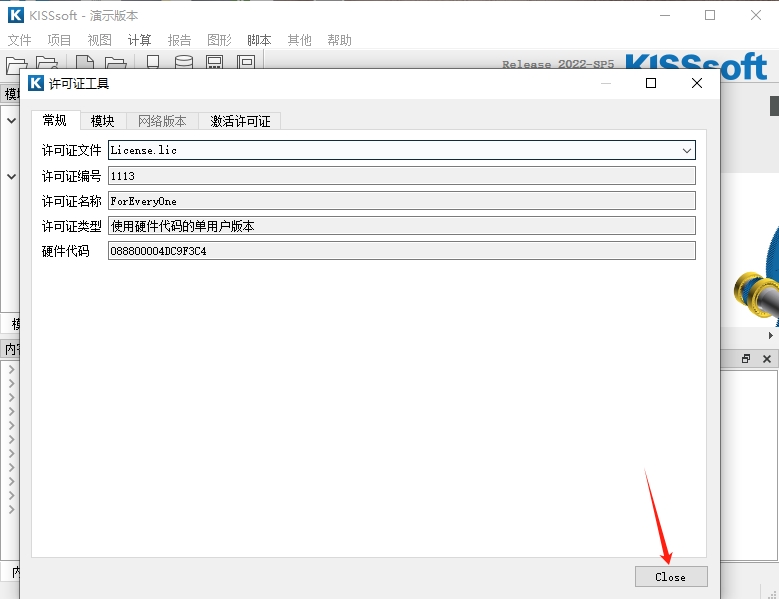The image size is (779, 599).
Task: Close the KISSsoft main window
Action: click(x=756, y=15)
